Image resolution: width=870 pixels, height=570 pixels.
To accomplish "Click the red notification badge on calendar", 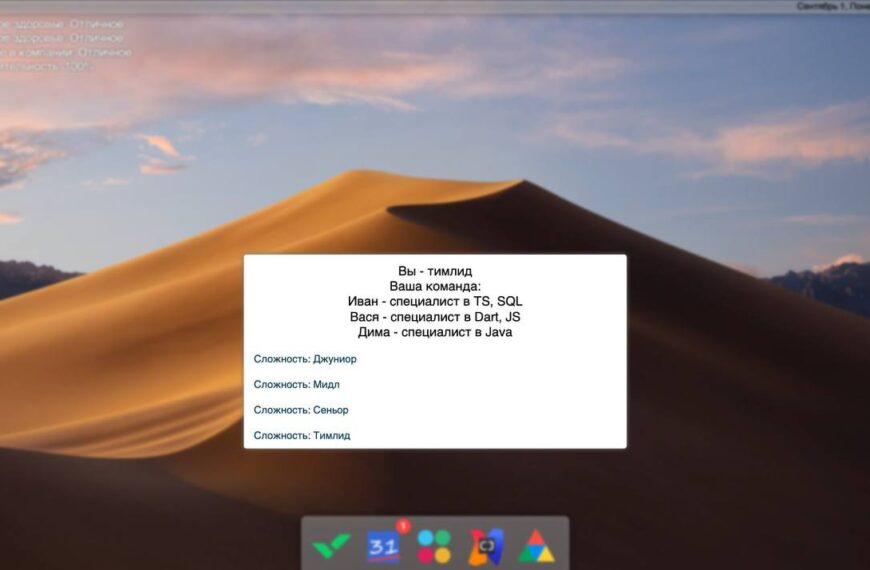I will coord(403,526).
